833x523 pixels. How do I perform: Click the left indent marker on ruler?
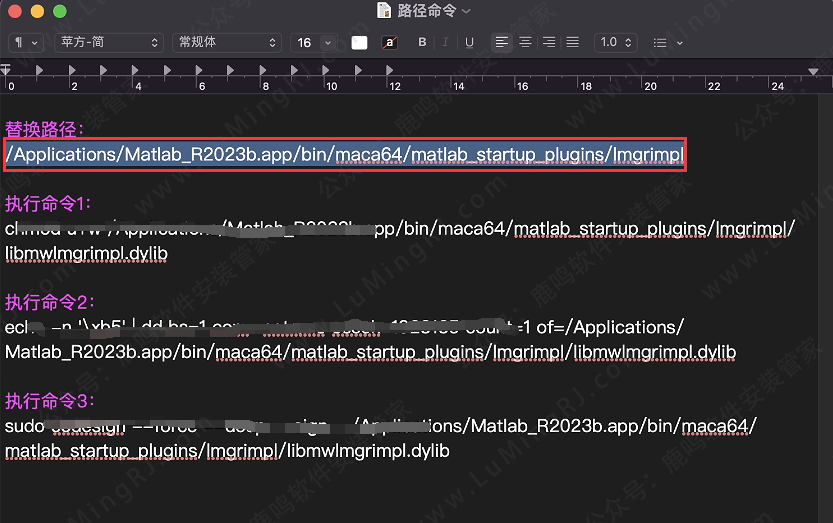[x=6, y=71]
